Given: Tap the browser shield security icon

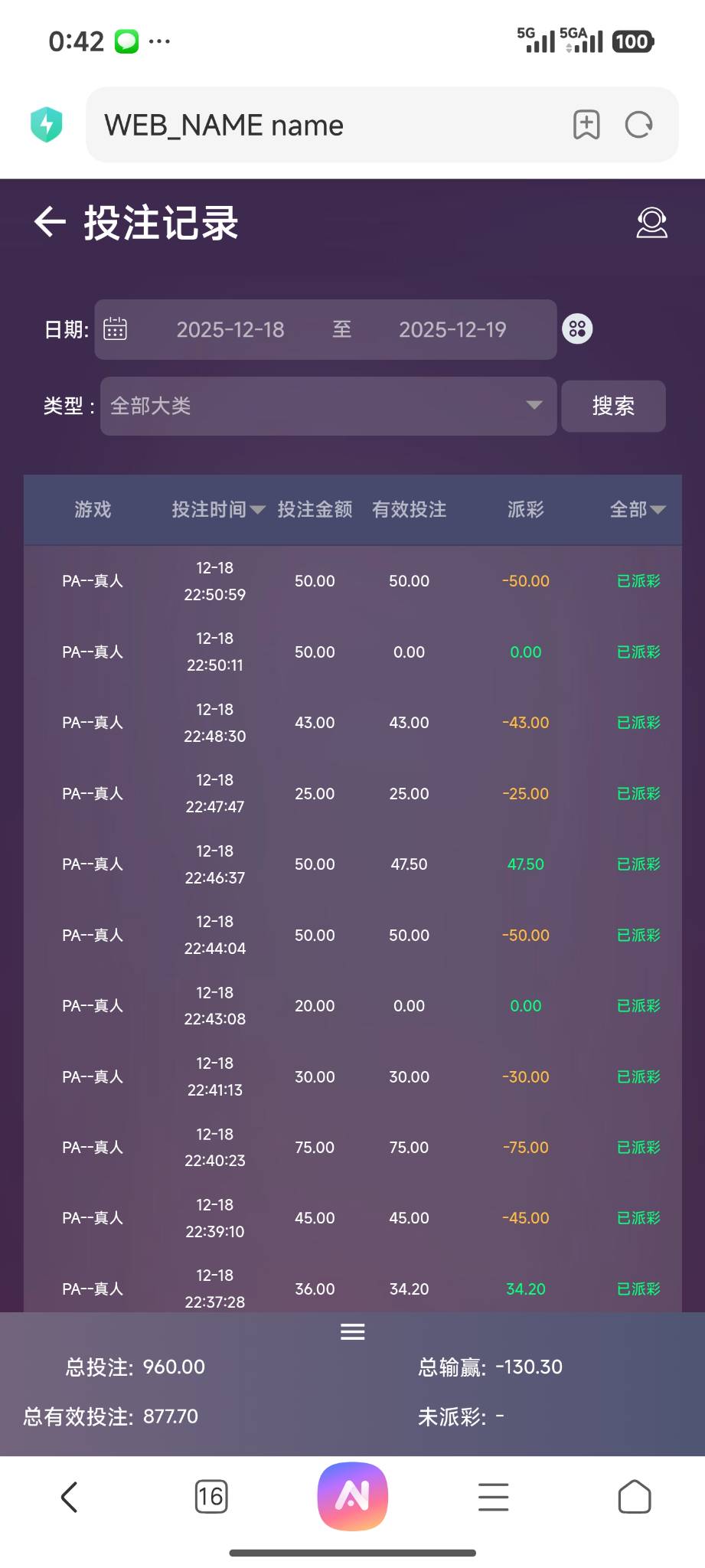Looking at the screenshot, I should [47, 125].
